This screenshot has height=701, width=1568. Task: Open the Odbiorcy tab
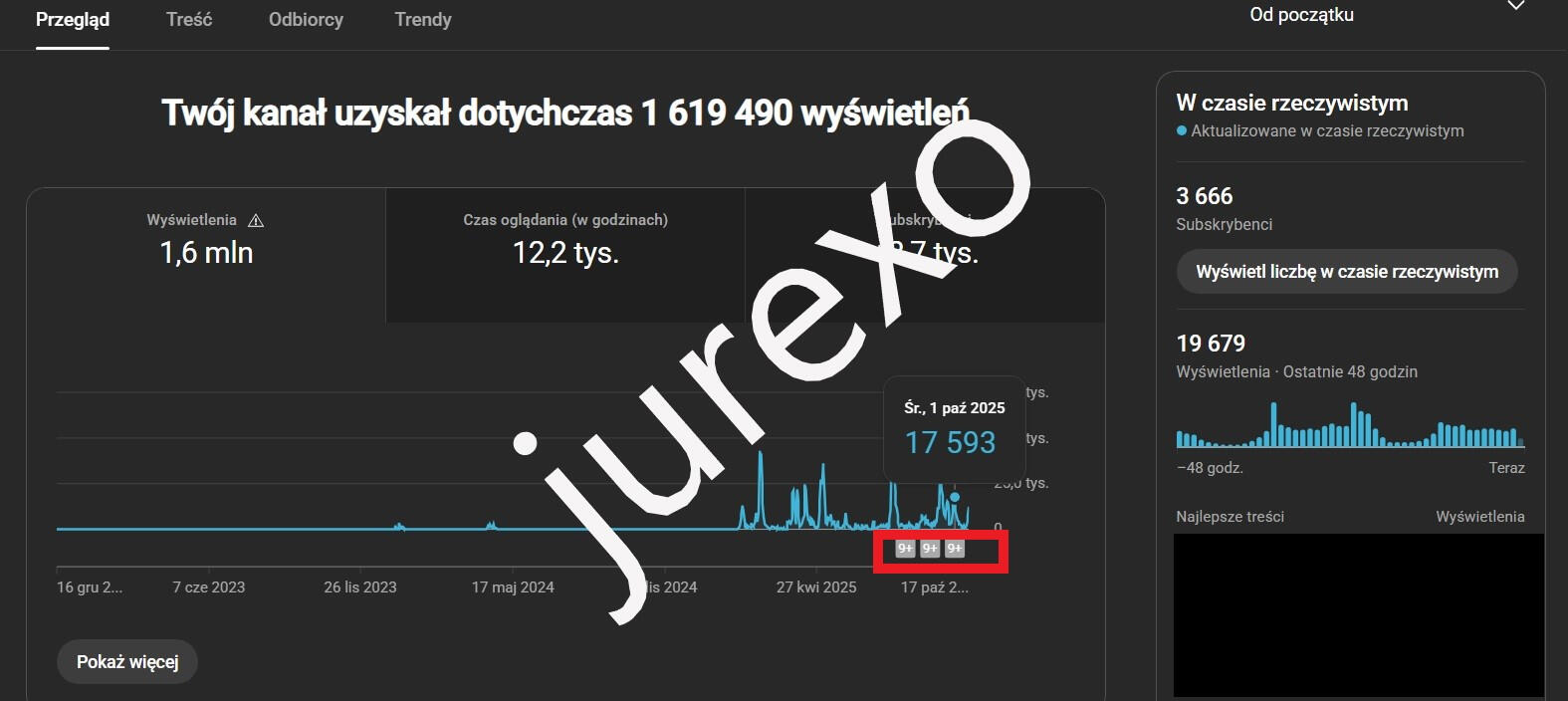point(306,20)
